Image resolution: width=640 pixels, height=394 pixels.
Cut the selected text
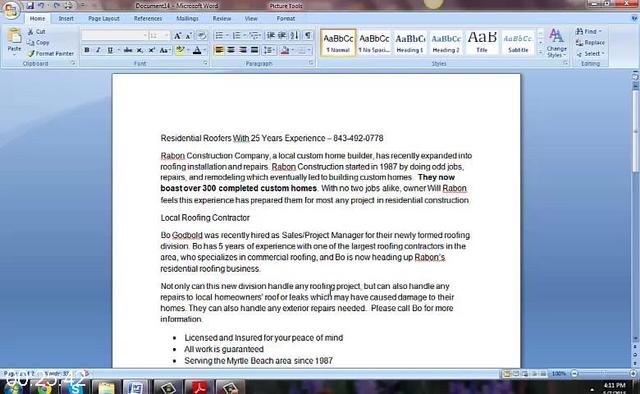click(37, 31)
